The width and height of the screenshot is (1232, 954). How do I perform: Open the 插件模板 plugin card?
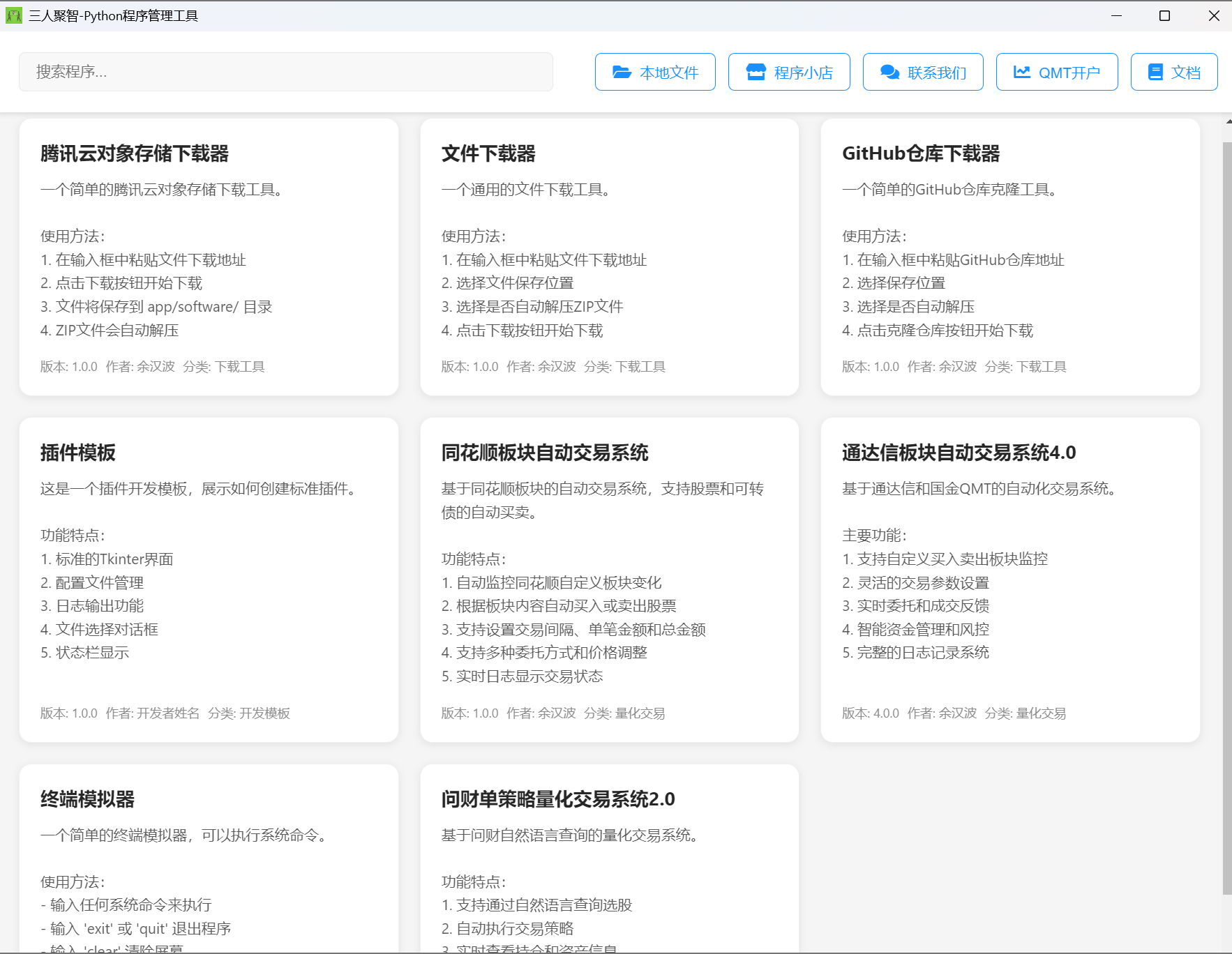(209, 579)
